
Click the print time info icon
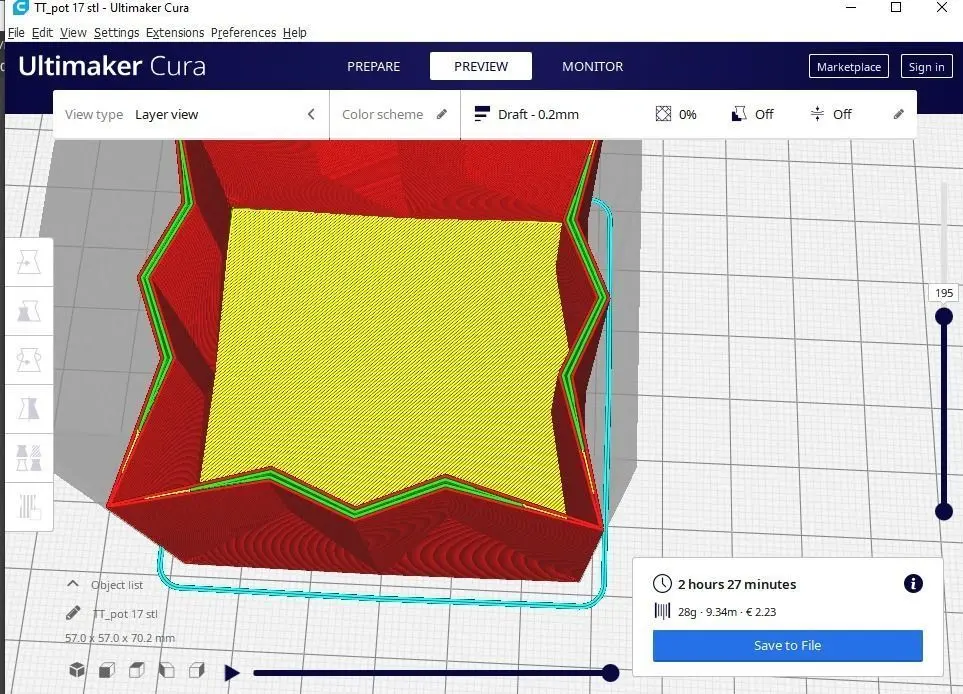(913, 583)
